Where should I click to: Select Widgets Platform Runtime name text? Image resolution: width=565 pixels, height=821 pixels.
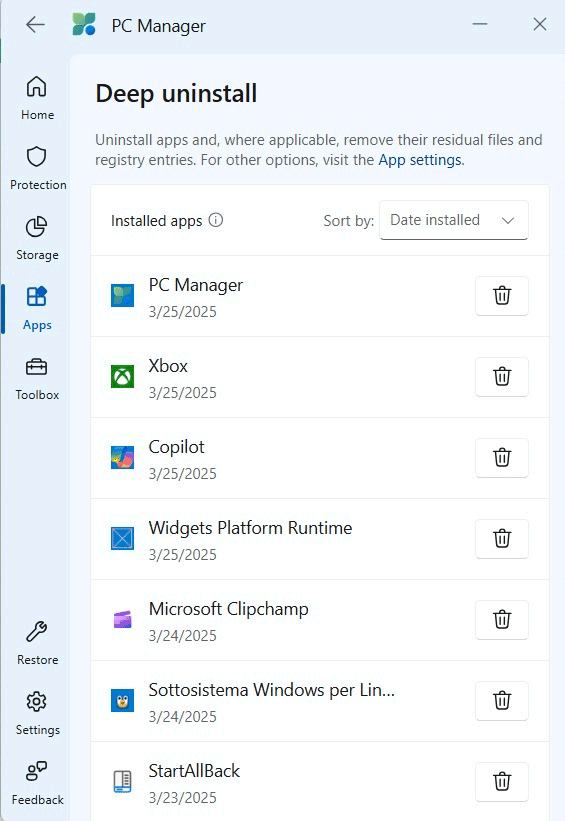(x=250, y=528)
